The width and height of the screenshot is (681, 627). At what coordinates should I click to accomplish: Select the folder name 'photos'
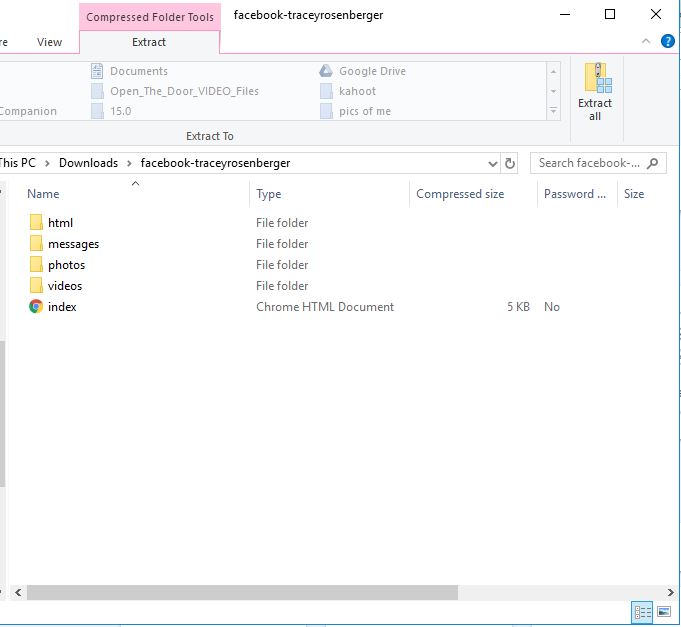pyautogui.click(x=66, y=265)
